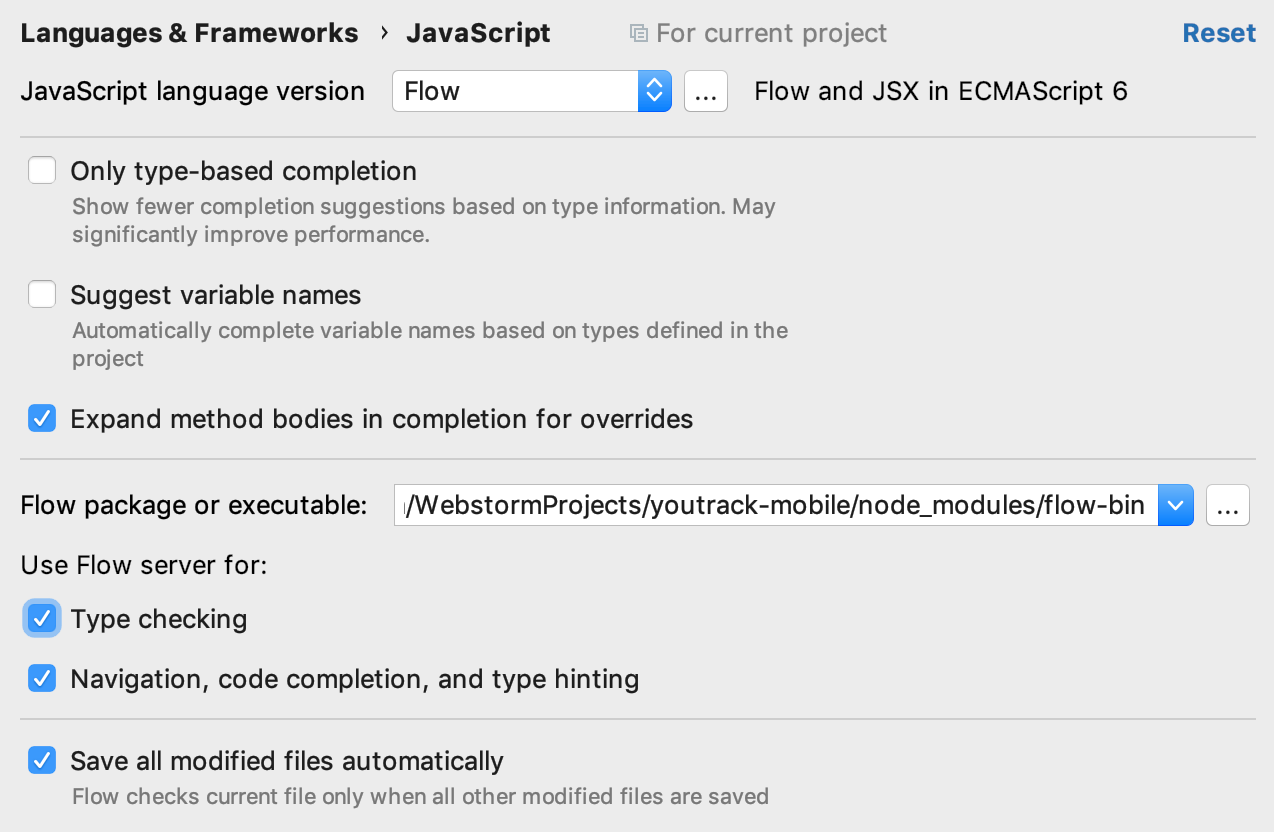Click the 'Show fewer completion suggestions' description
1274x832 pixels.
[x=423, y=221]
